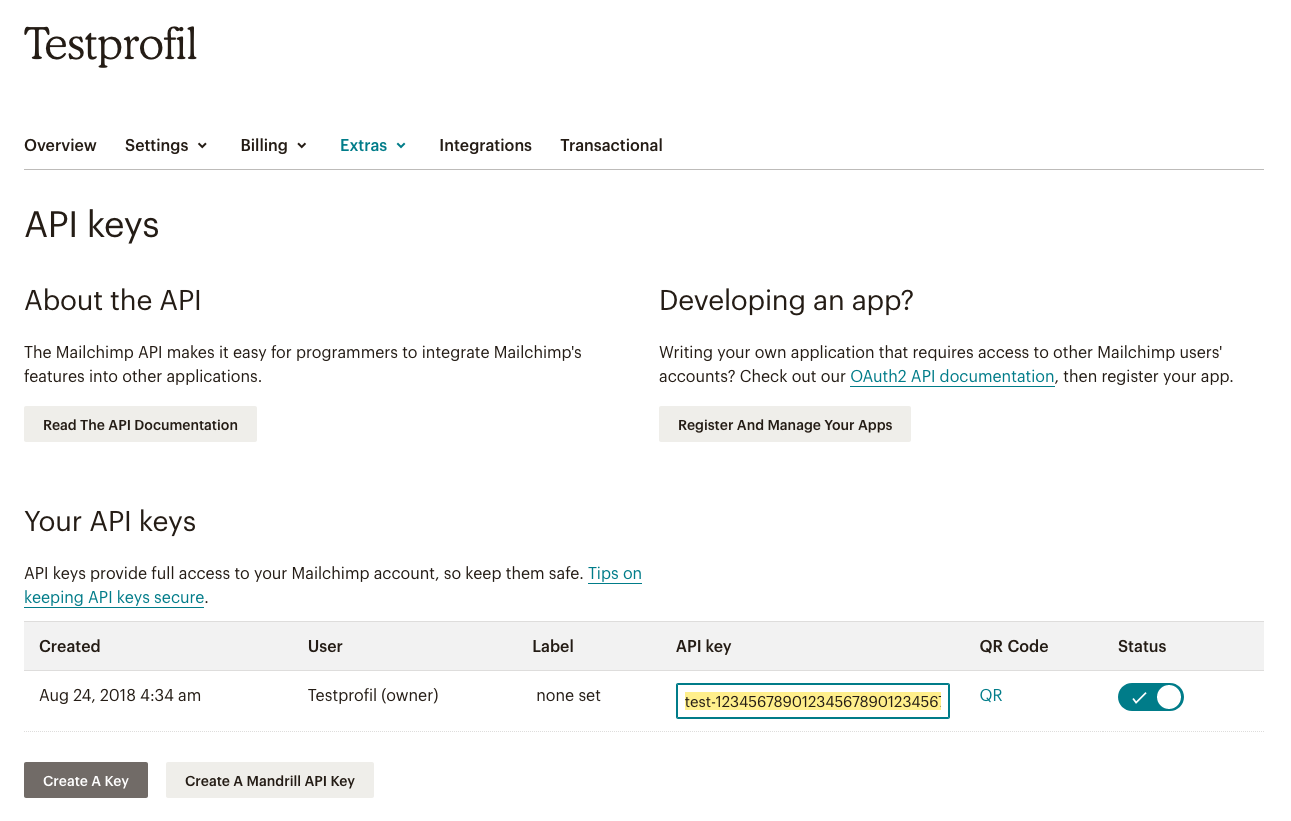Open the Extras dropdown menu
This screenshot has height=821, width=1291.
pos(373,145)
